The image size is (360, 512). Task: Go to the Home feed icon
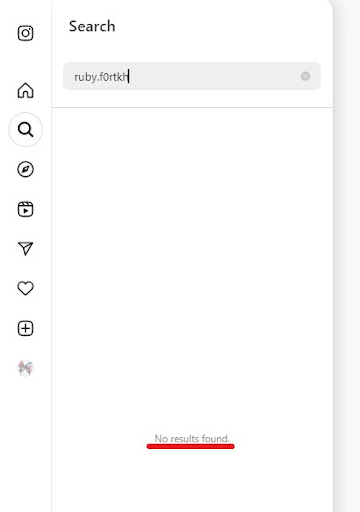tap(25, 90)
